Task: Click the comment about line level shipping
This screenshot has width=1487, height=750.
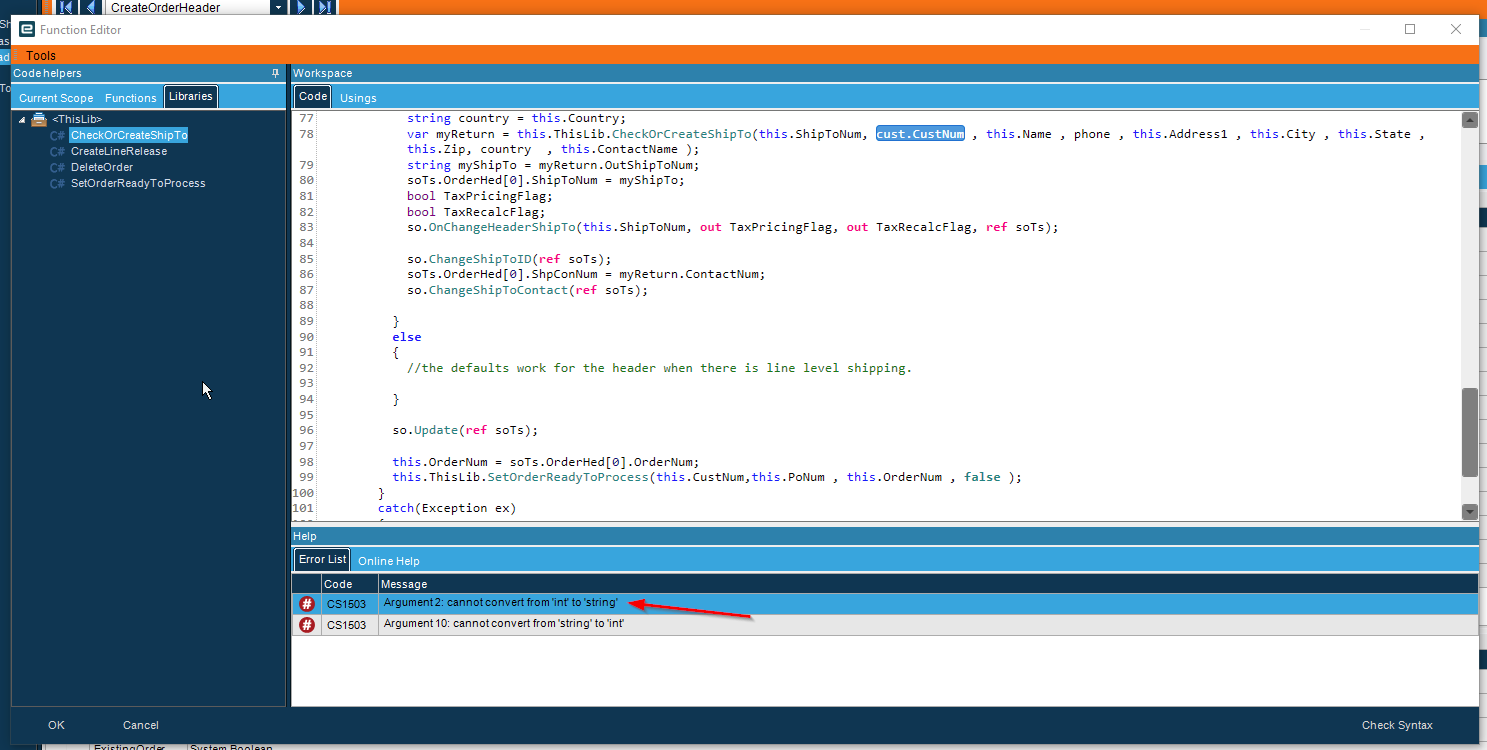Action: click(659, 368)
